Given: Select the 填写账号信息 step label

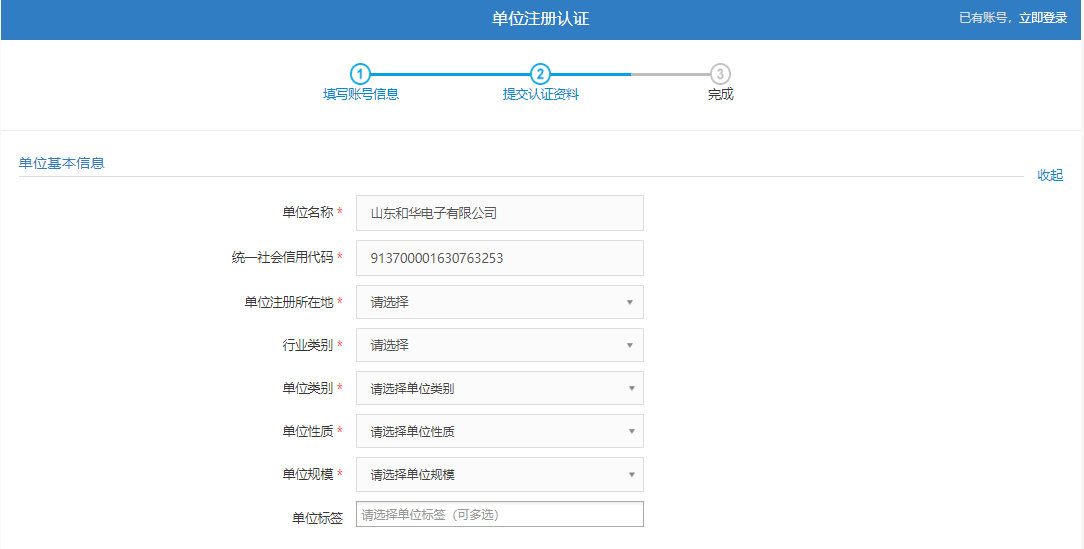Looking at the screenshot, I should click(x=361, y=95).
